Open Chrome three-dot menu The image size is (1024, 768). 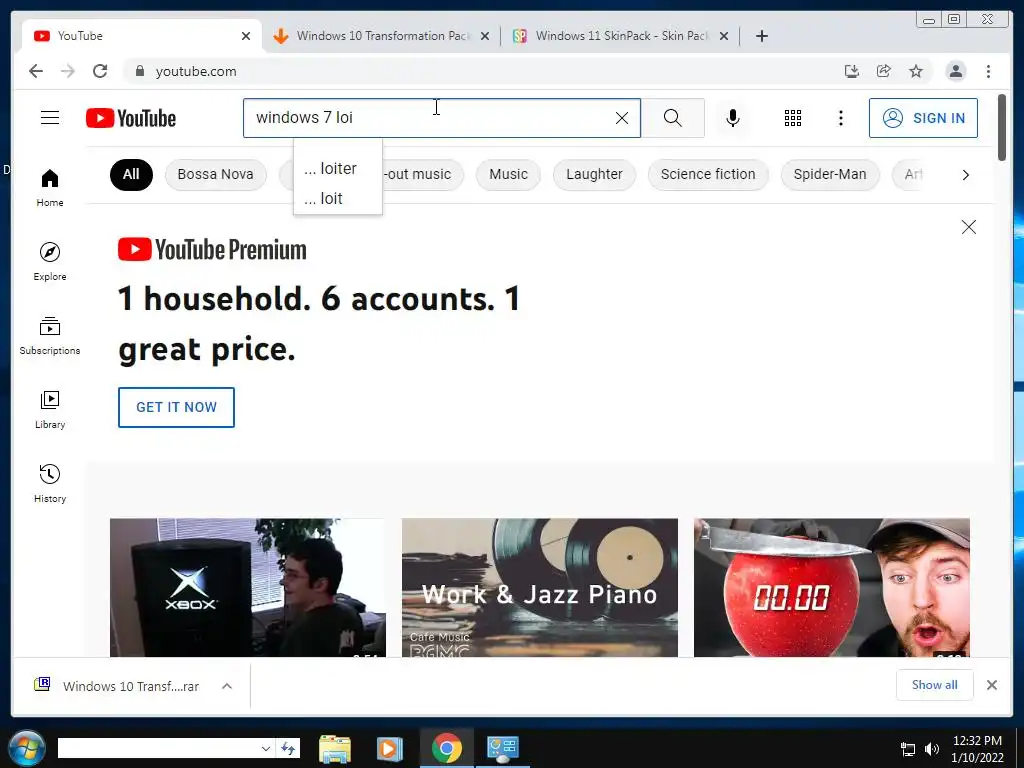point(988,71)
